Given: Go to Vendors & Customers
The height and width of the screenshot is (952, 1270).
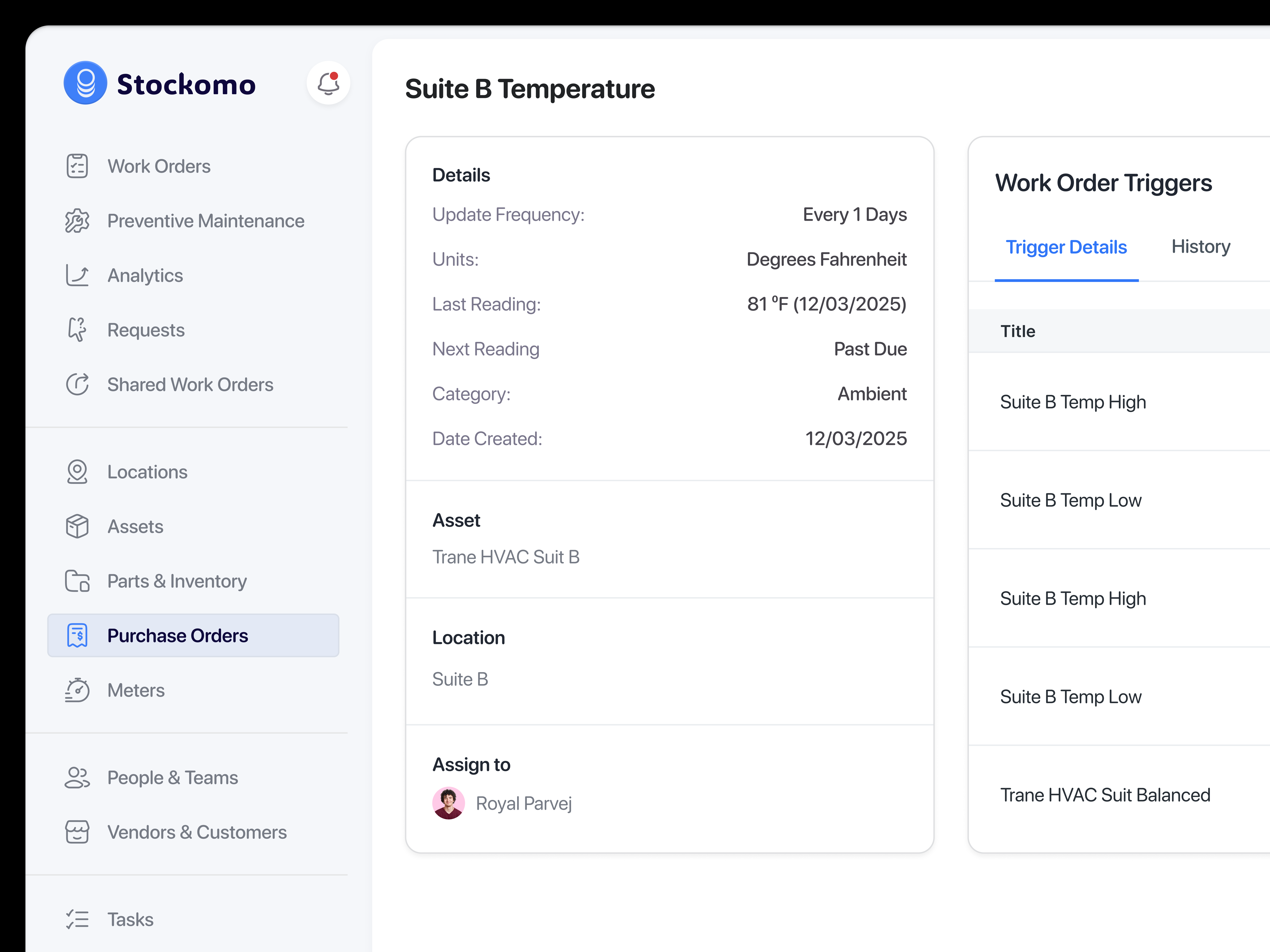Looking at the screenshot, I should click(x=193, y=832).
